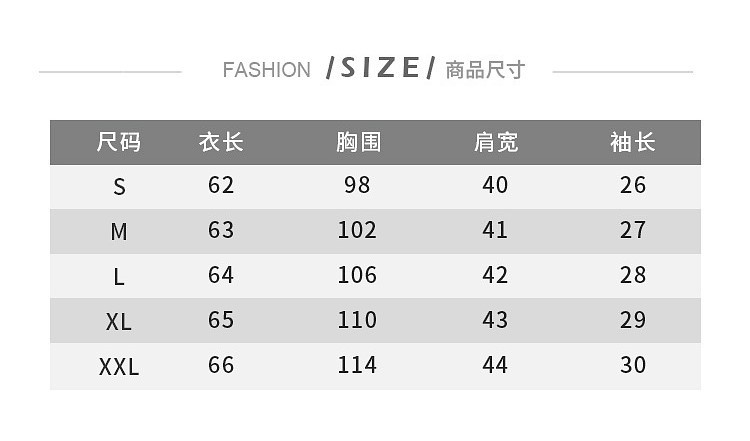Click the chest value 106 cell
Image resolution: width=750 pixels, height=441 pixels.
357,275
